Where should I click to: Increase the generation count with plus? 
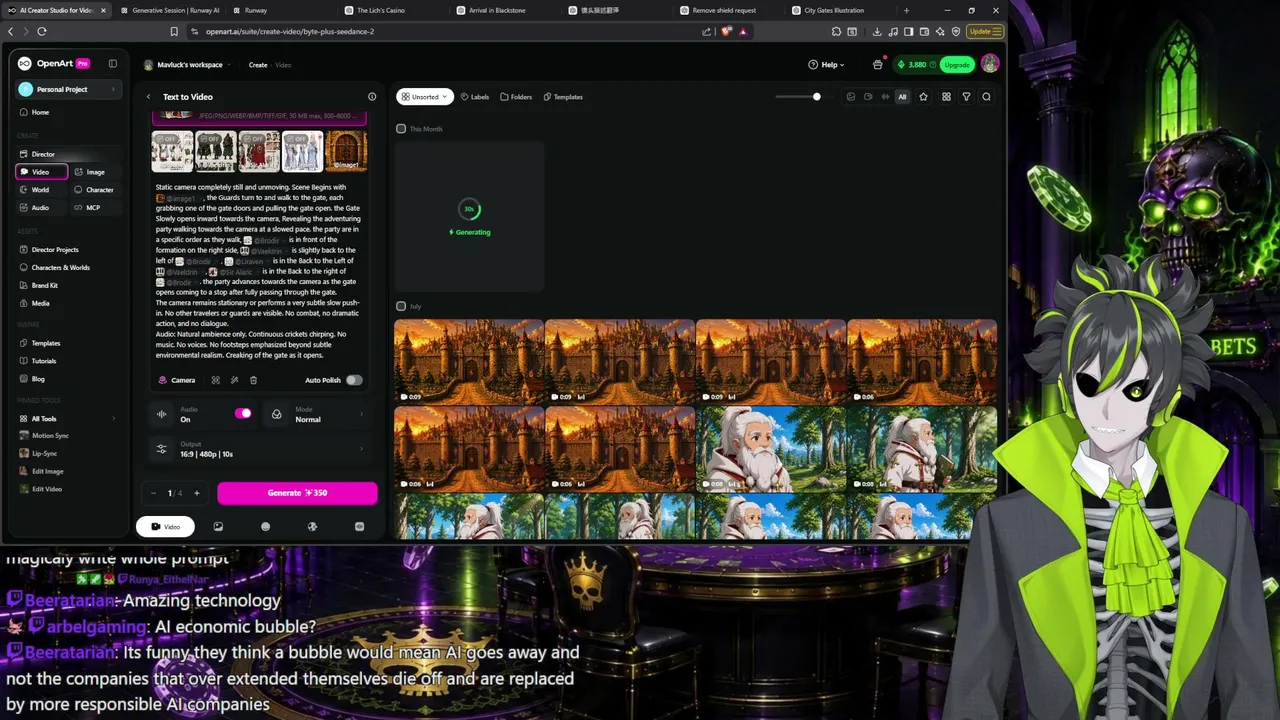tap(196, 493)
